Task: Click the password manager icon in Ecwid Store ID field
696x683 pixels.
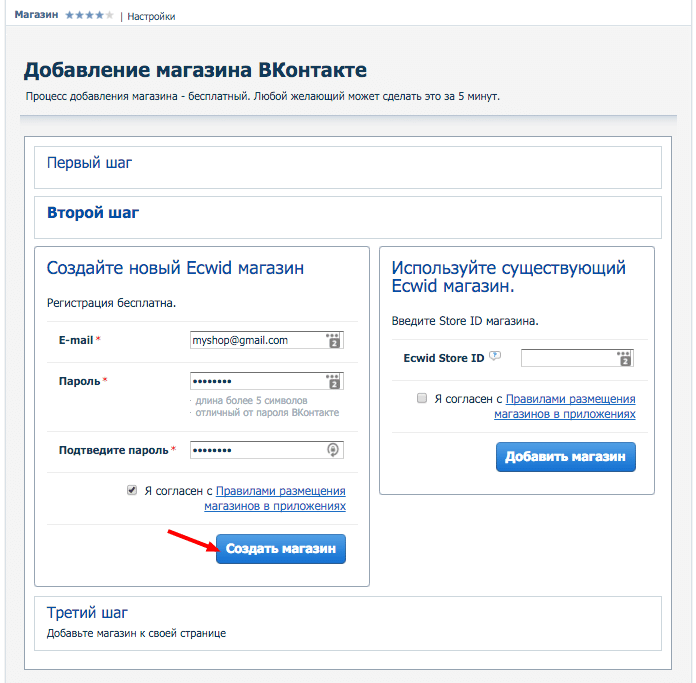Action: (624, 358)
